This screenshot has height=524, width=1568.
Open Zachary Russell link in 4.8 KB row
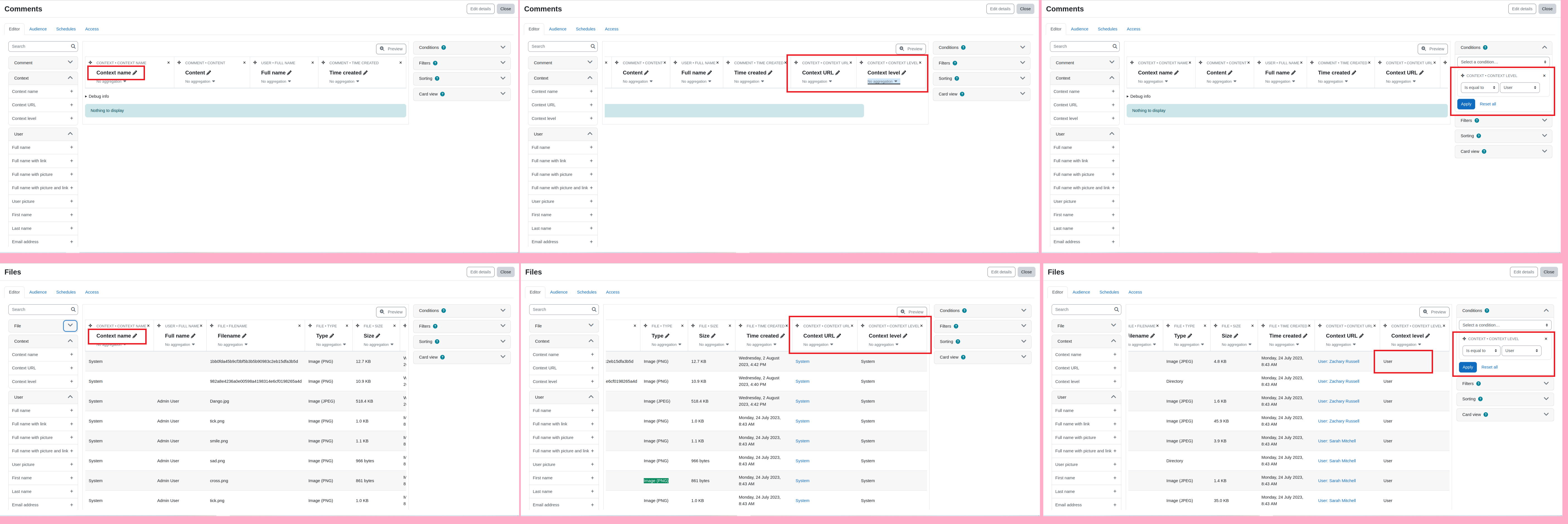coord(1338,362)
